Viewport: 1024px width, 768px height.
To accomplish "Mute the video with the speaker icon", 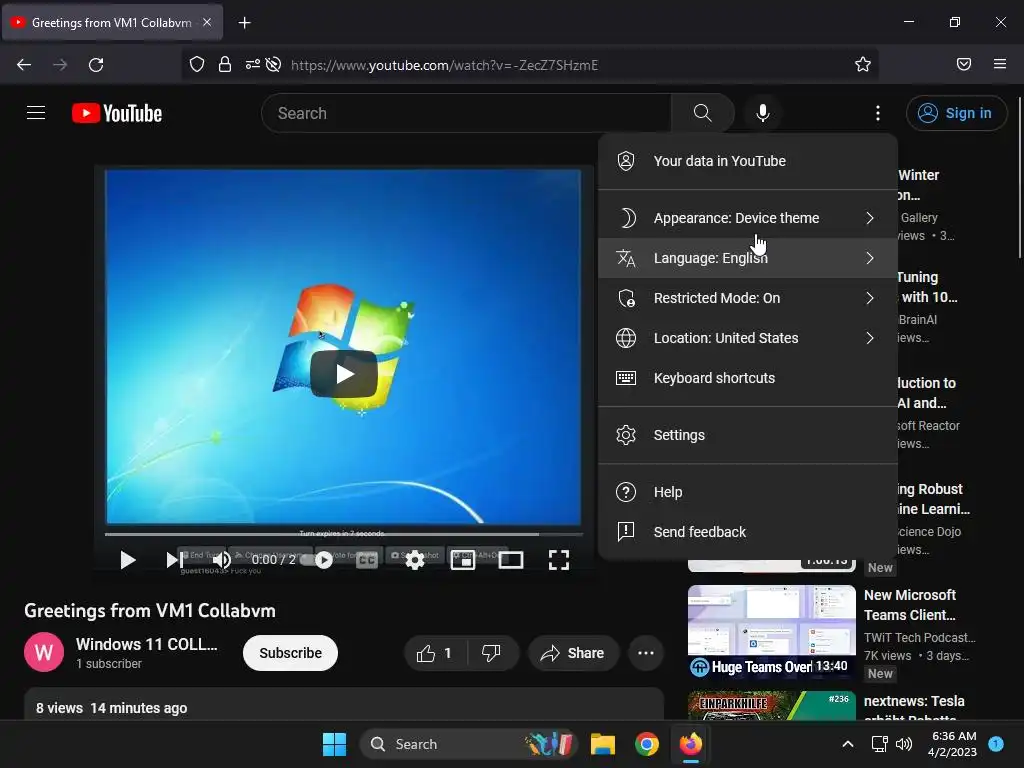I will tap(221, 560).
